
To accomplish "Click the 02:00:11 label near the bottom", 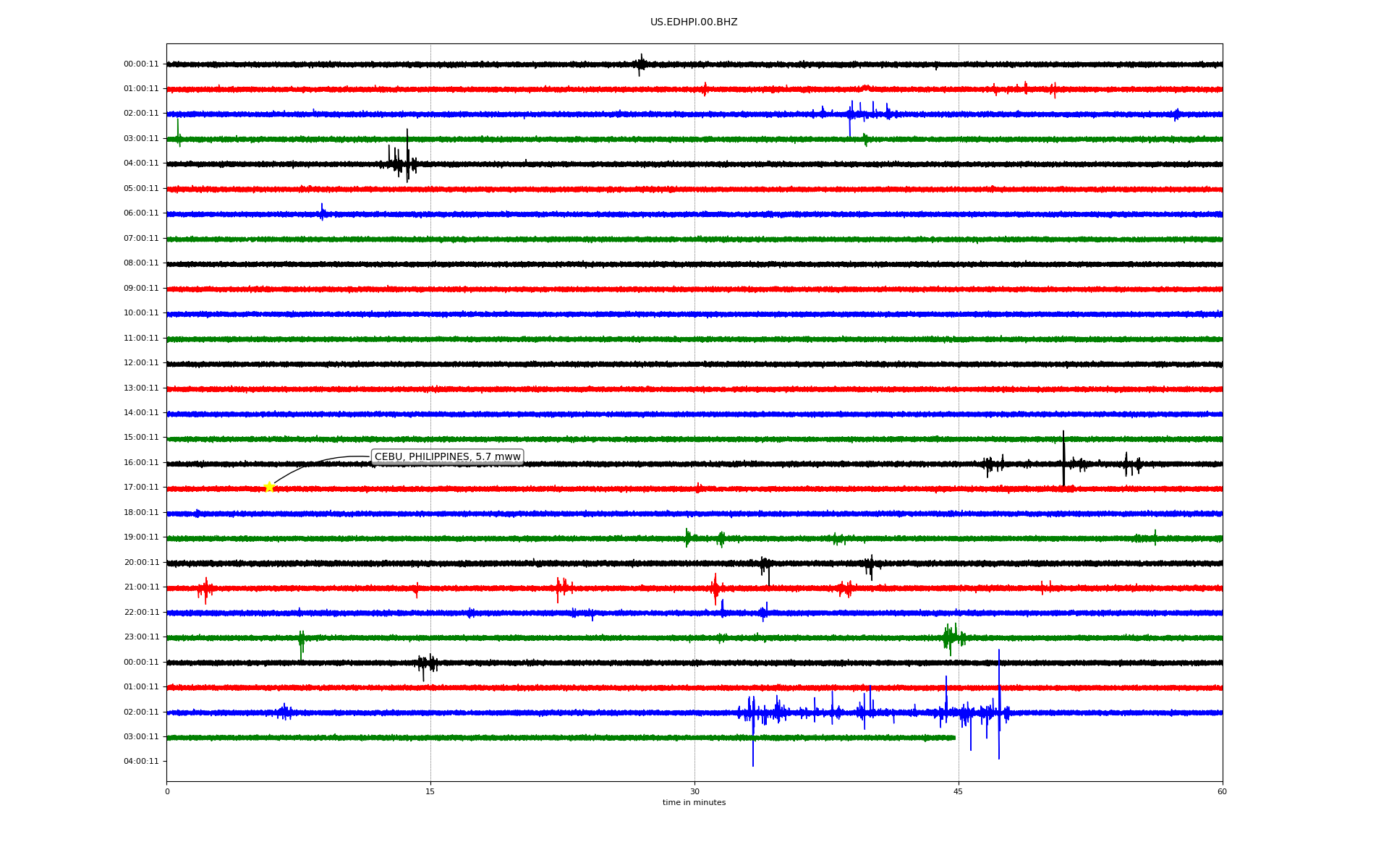I will point(141,712).
